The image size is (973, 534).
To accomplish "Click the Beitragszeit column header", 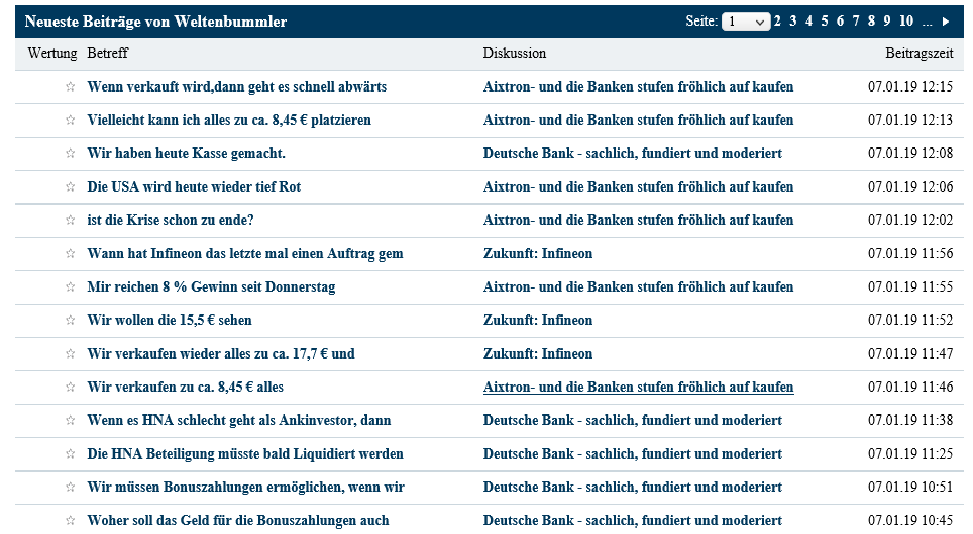I will coord(919,53).
